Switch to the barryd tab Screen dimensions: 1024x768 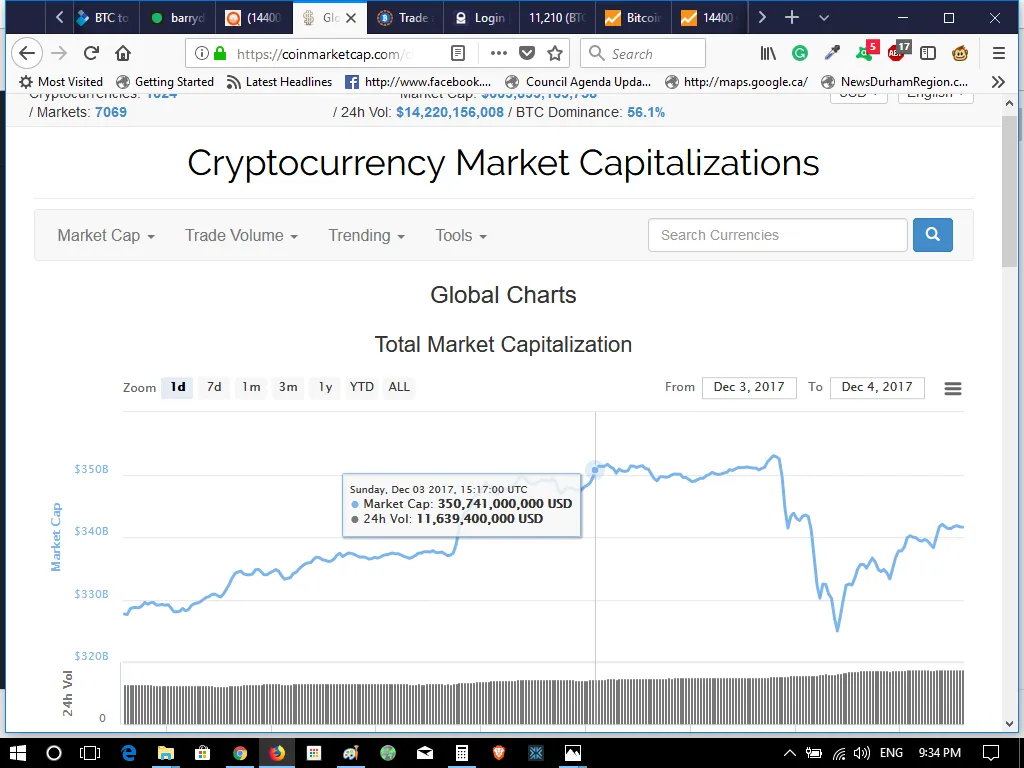177,18
